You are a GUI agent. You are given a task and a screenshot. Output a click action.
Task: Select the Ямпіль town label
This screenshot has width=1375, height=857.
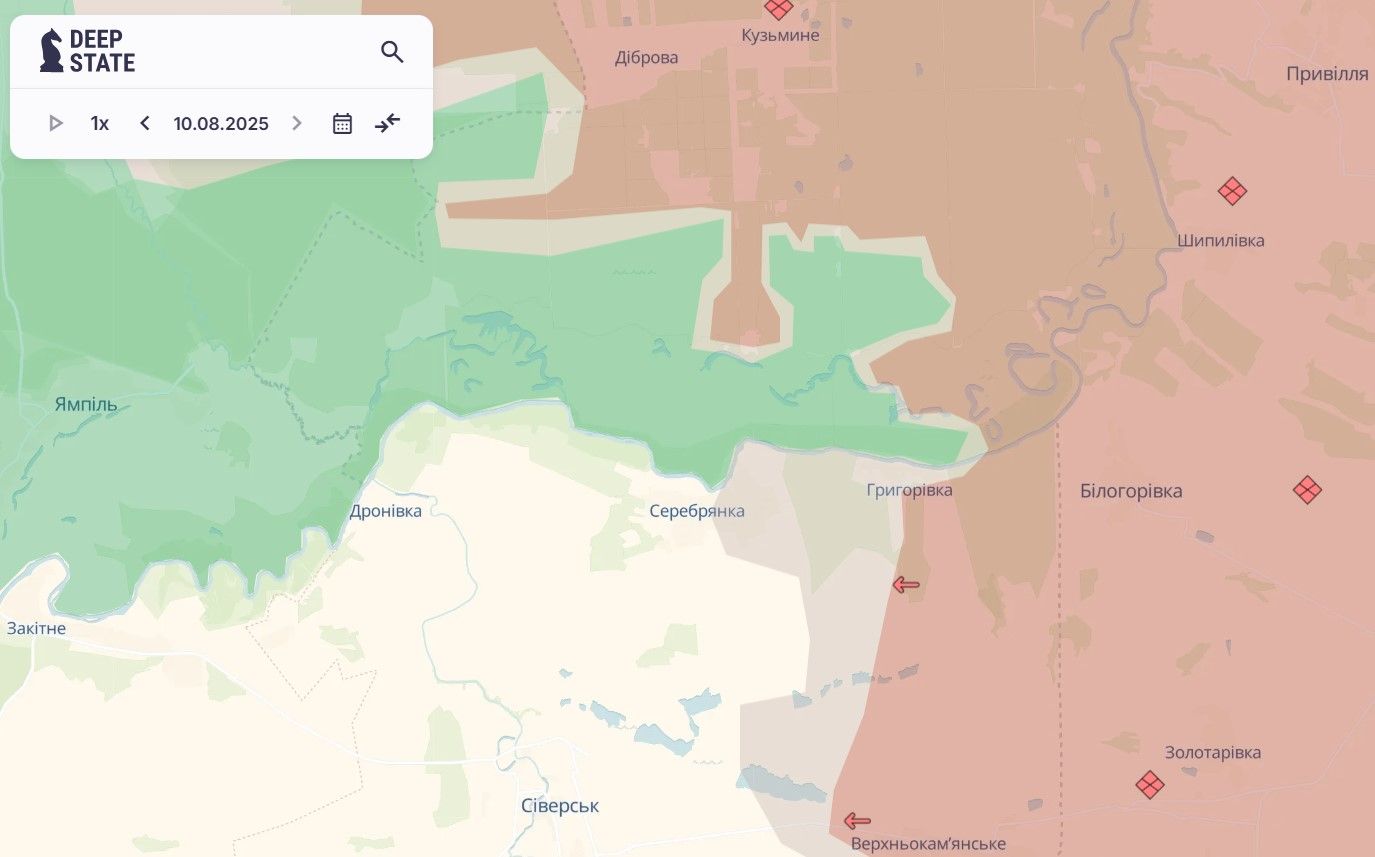click(86, 405)
